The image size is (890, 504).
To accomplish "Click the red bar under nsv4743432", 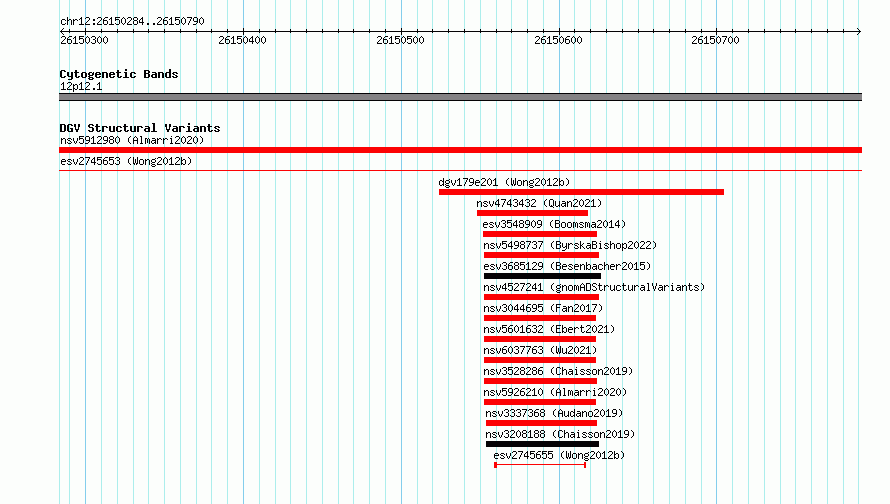I will click(532, 213).
